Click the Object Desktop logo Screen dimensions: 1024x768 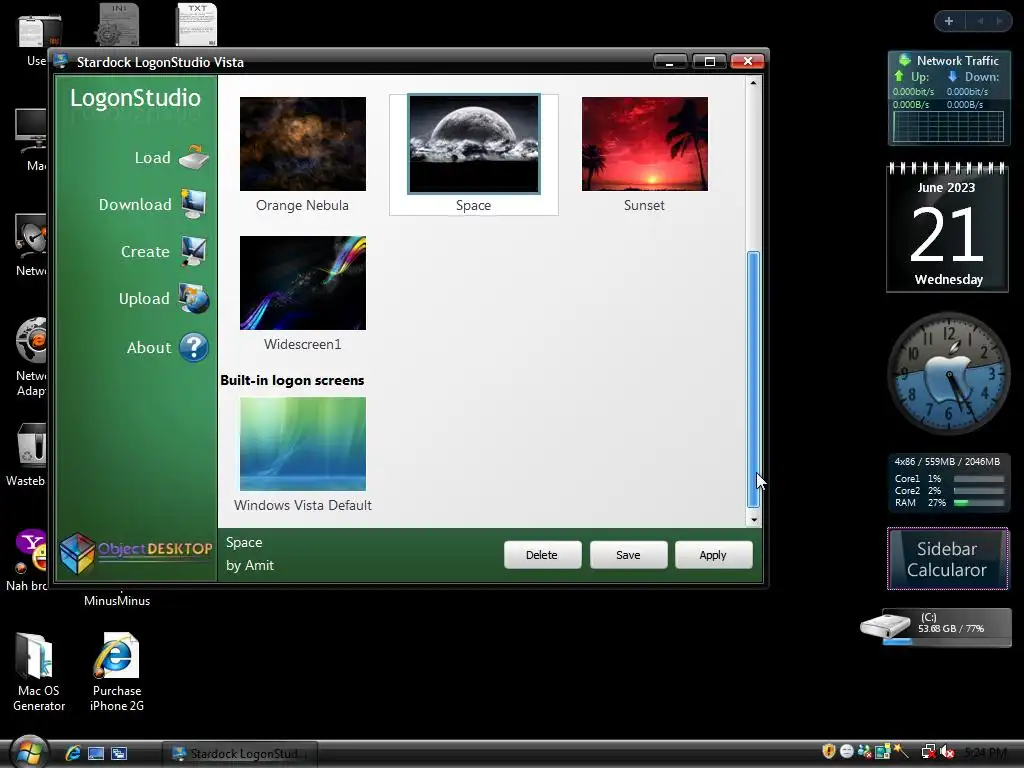[x=136, y=552]
